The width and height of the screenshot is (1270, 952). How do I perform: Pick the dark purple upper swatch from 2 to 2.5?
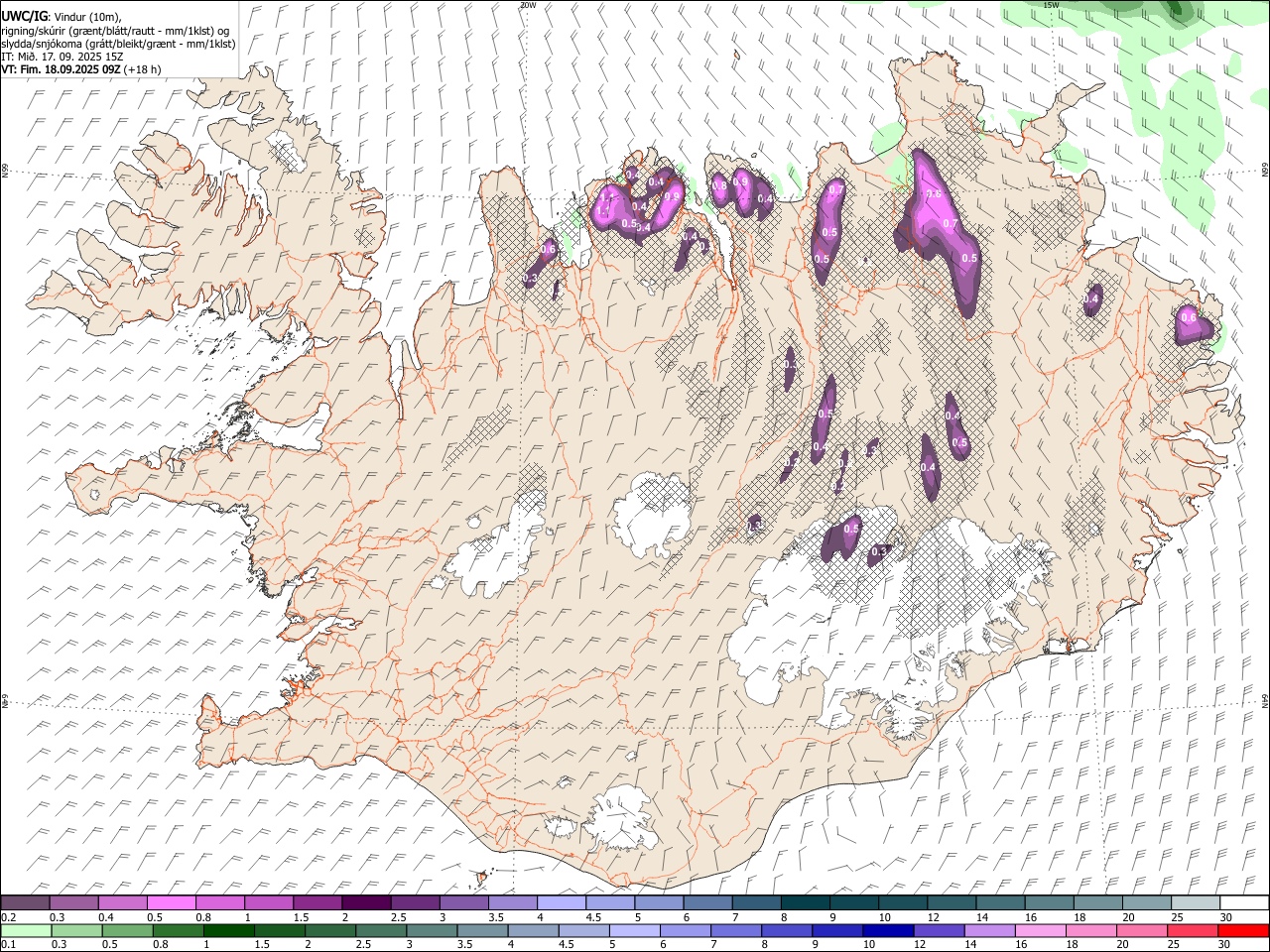pos(366,903)
